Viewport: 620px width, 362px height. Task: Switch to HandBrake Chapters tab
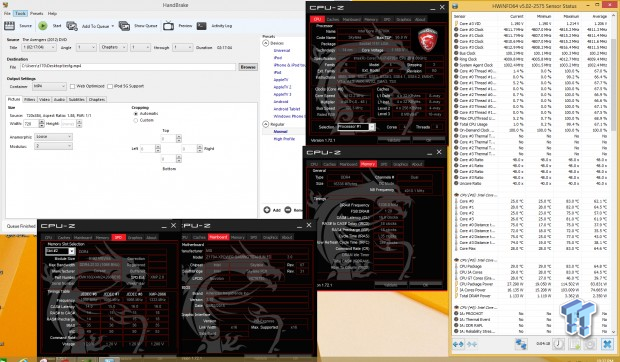[x=96, y=100]
